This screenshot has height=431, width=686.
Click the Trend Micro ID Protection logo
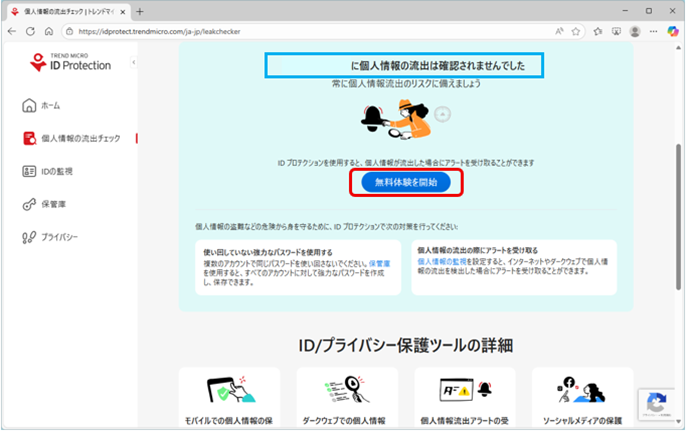pos(68,62)
